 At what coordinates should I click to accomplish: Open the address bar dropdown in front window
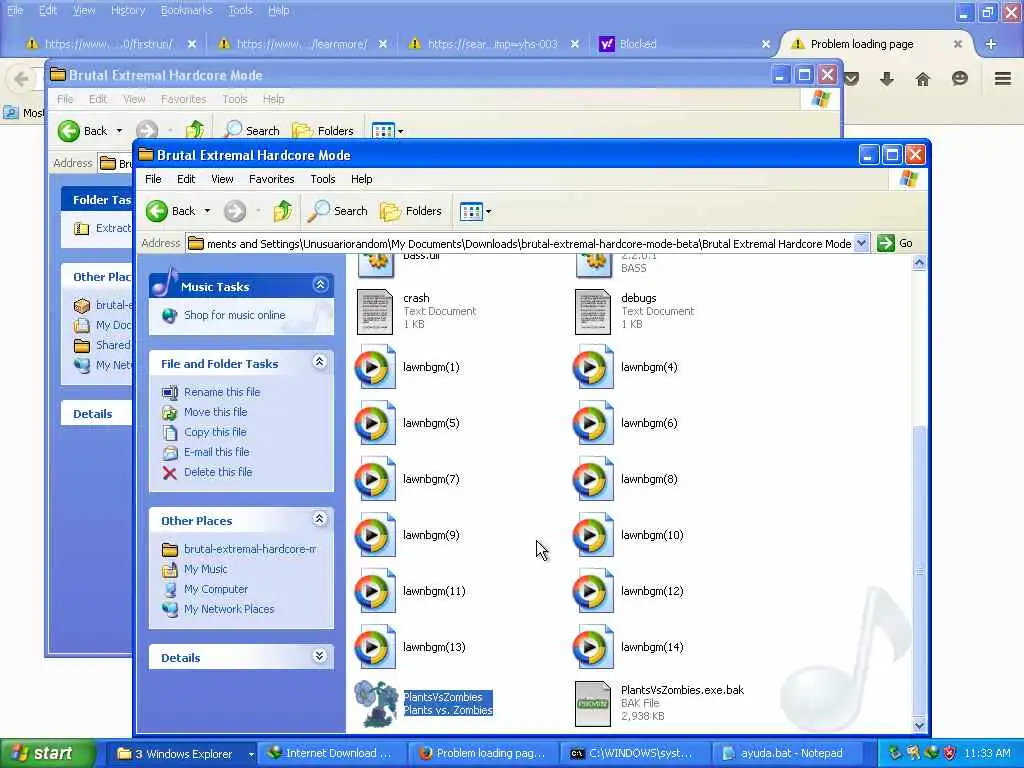tap(861, 243)
